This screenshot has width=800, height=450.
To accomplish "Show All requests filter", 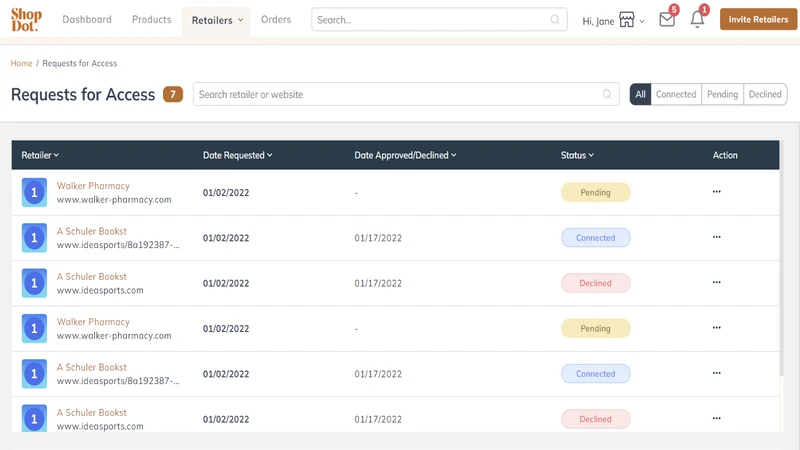I will click(640, 94).
